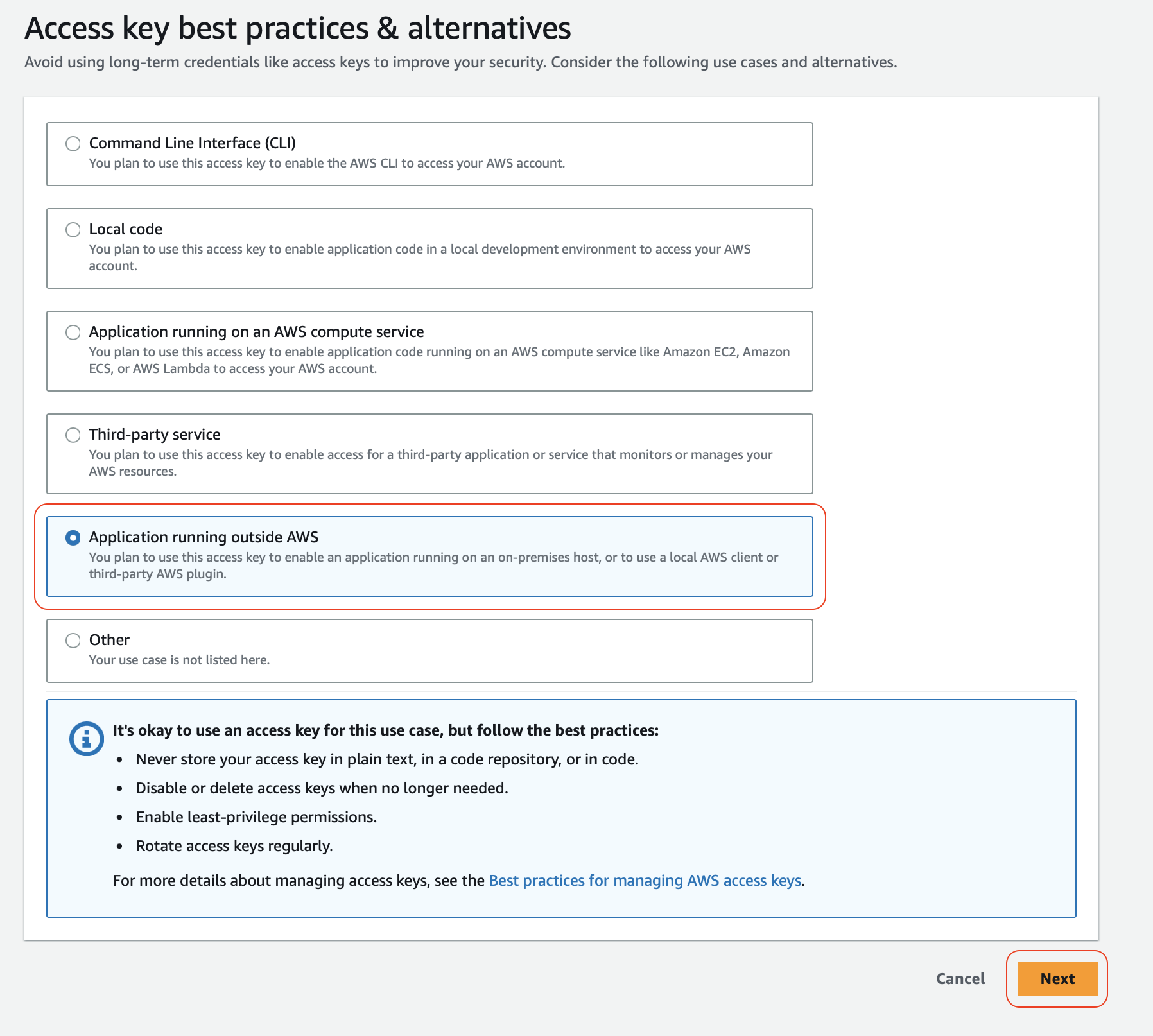
Task: Click the CLI option description text
Action: point(326,163)
